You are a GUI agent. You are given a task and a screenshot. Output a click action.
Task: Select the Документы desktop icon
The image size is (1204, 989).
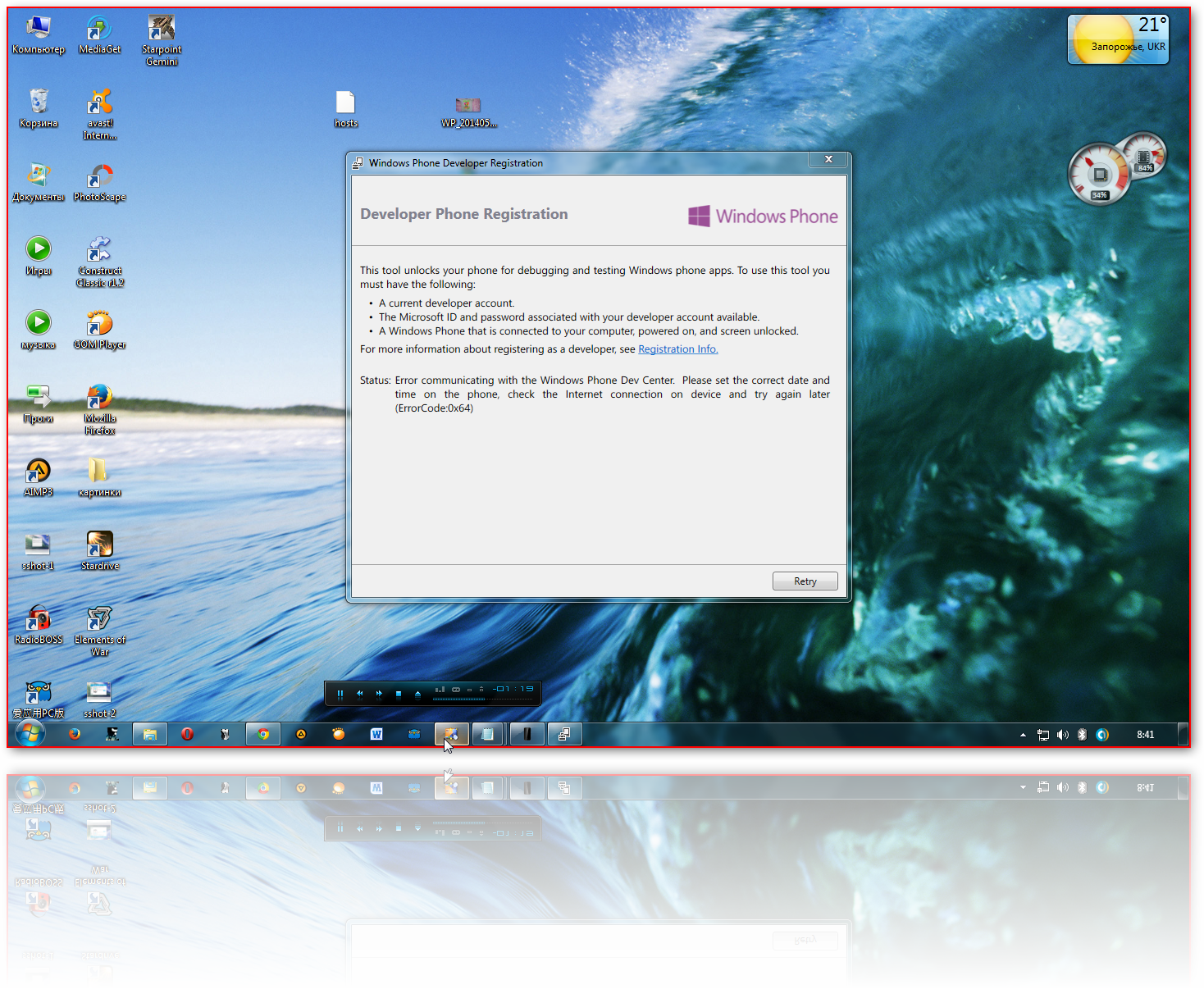click(39, 183)
